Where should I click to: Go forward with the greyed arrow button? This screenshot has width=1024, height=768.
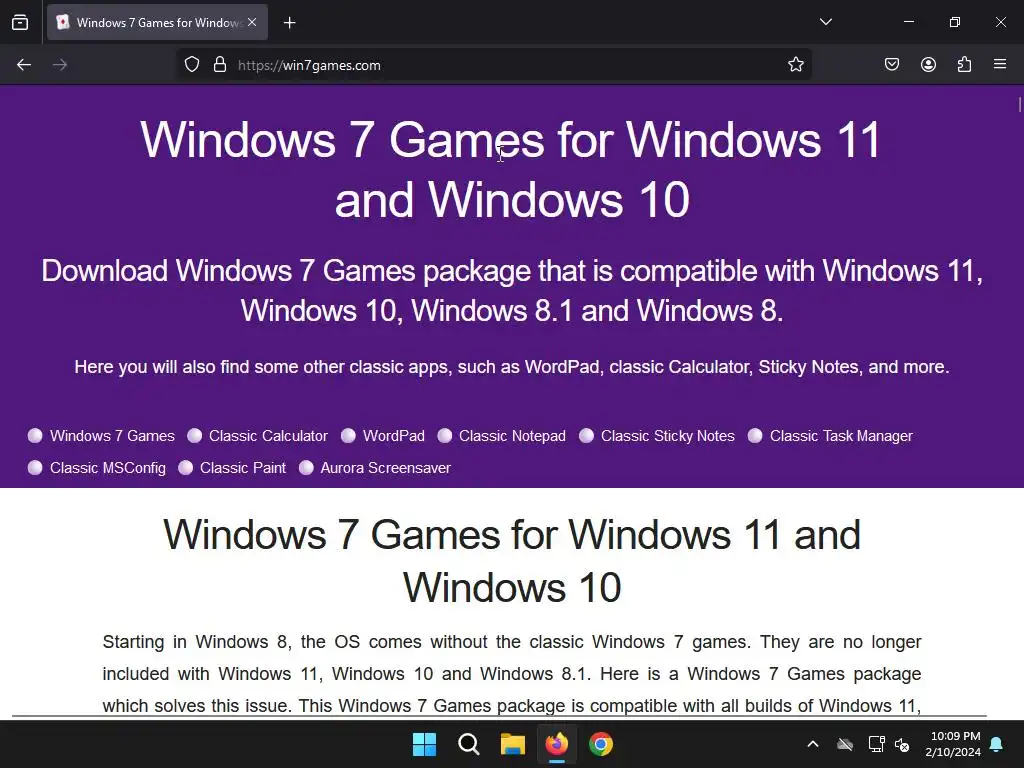(60, 65)
